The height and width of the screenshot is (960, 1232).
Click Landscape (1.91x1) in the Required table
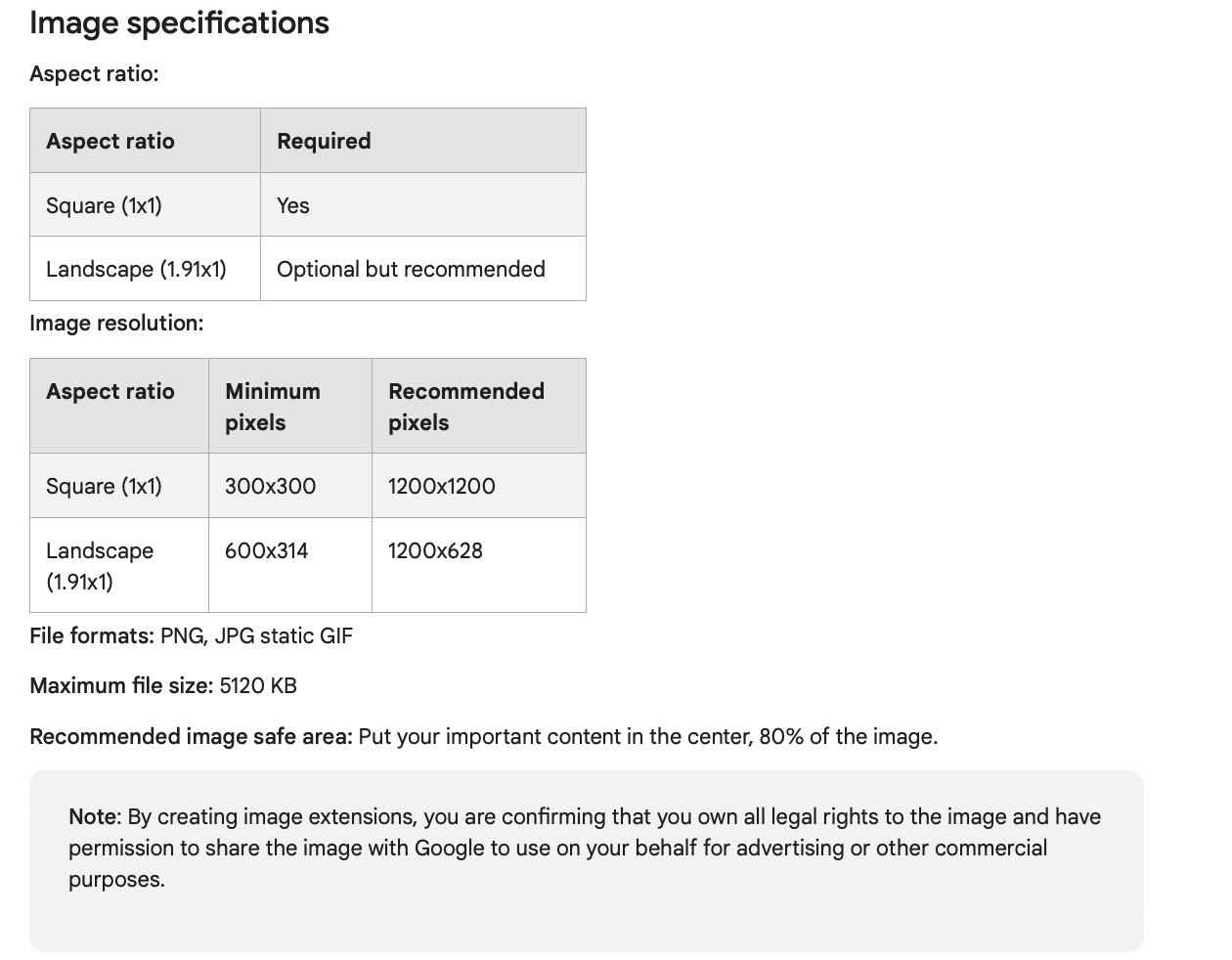(x=136, y=269)
